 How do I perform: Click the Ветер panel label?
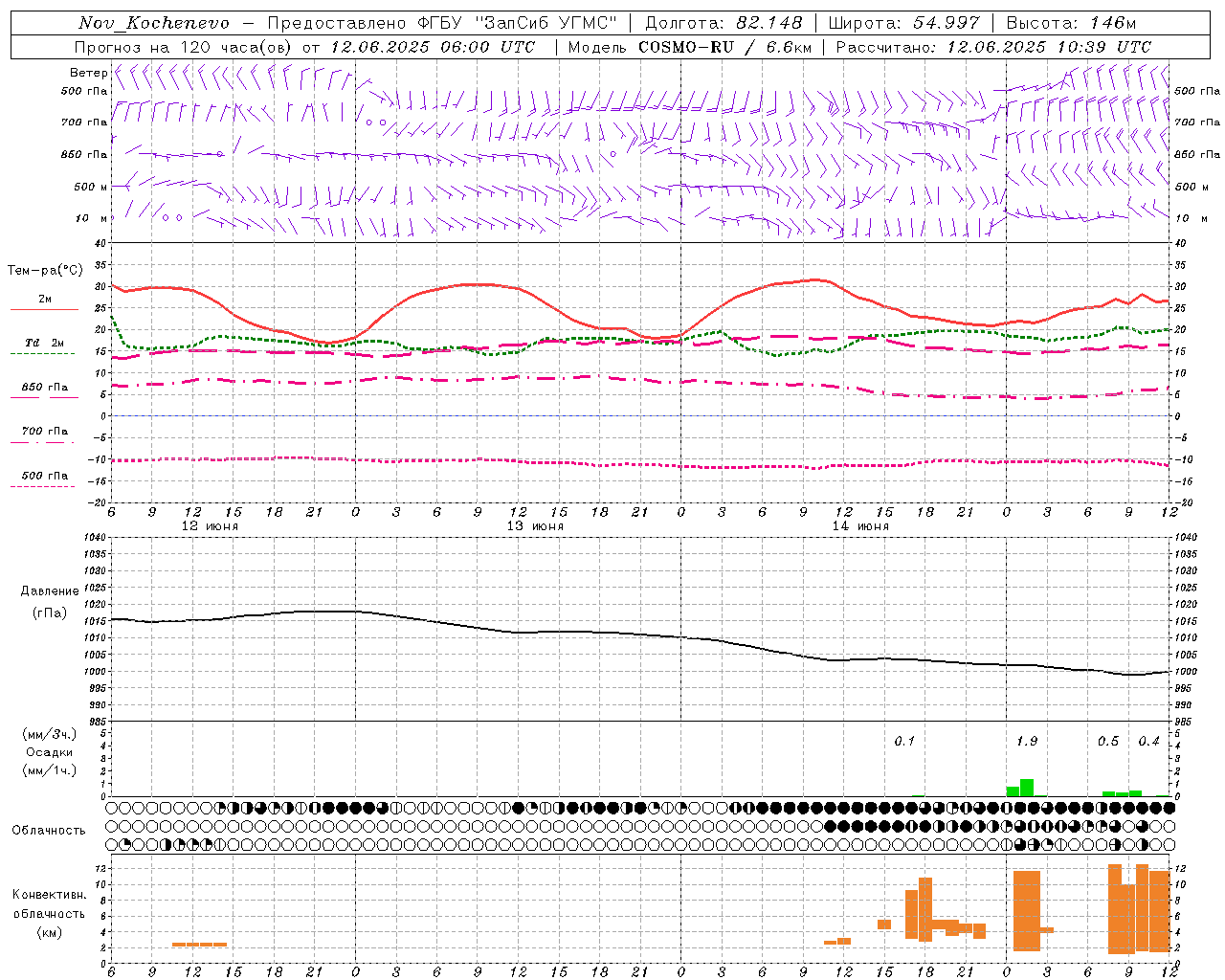click(x=88, y=73)
